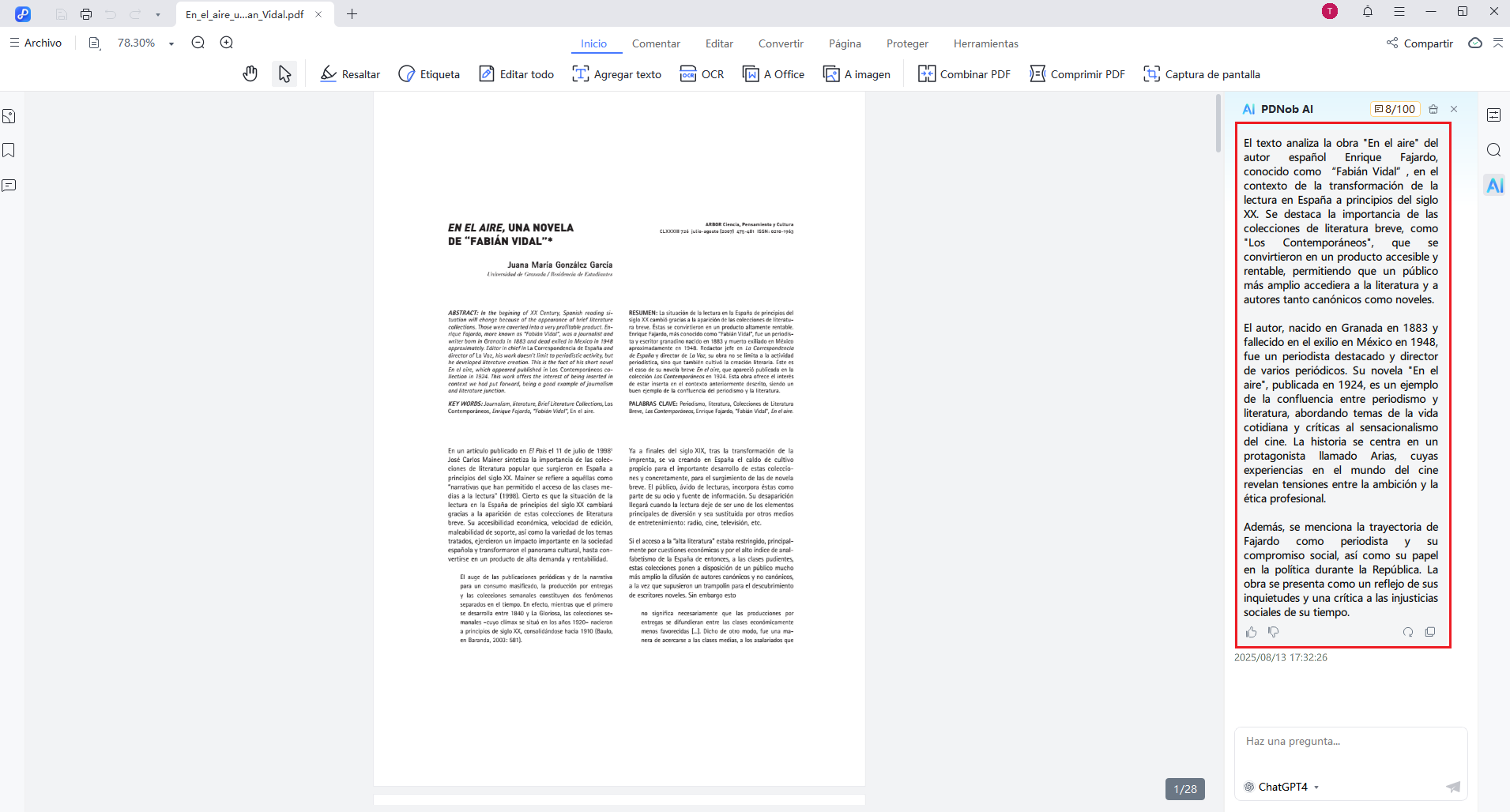This screenshot has width=1510, height=812.
Task: Like the AI response with thumbs up
Action: [x=1251, y=632]
